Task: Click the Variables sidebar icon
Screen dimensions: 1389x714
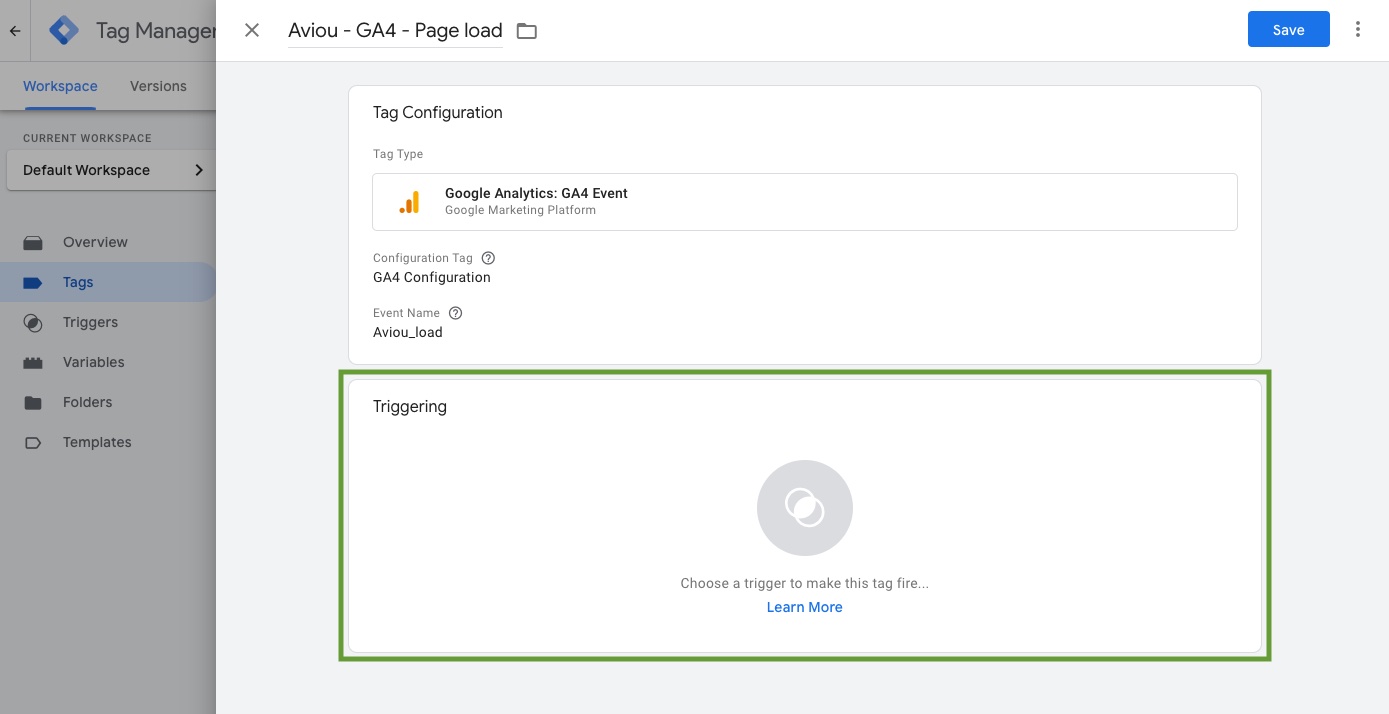Action: [33, 363]
